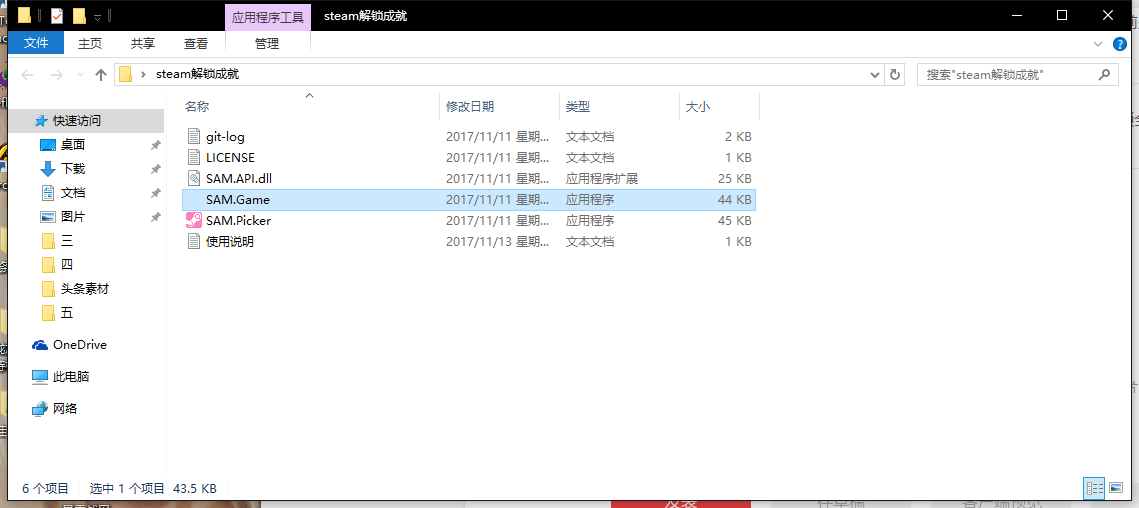Select the SAM.API.dll file name
The height and width of the screenshot is (508, 1139).
(239, 178)
